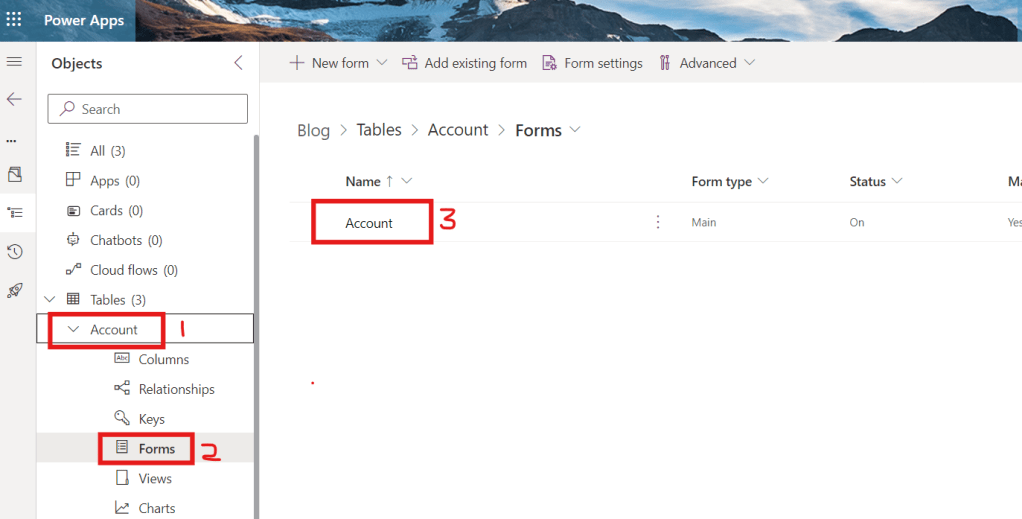1022x519 pixels.
Task: Click the rocket icon in left rail
Action: (x=14, y=291)
